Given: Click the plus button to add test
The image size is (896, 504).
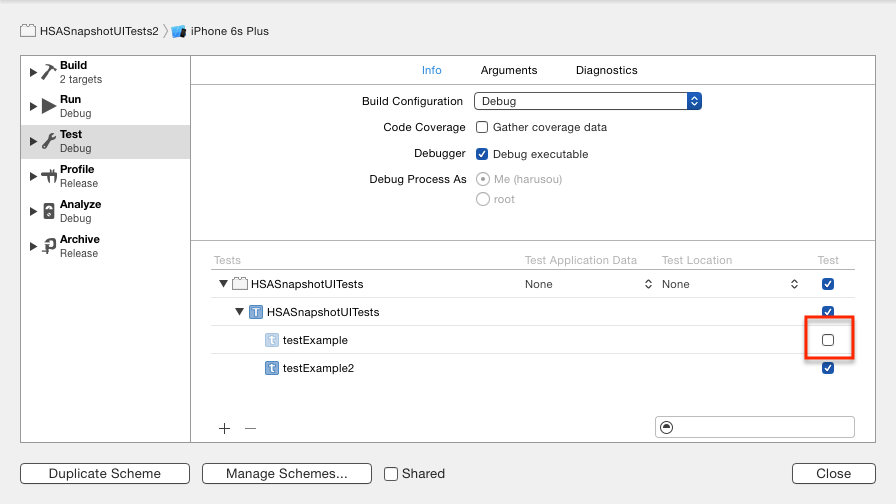Looking at the screenshot, I should pyautogui.click(x=225, y=428).
